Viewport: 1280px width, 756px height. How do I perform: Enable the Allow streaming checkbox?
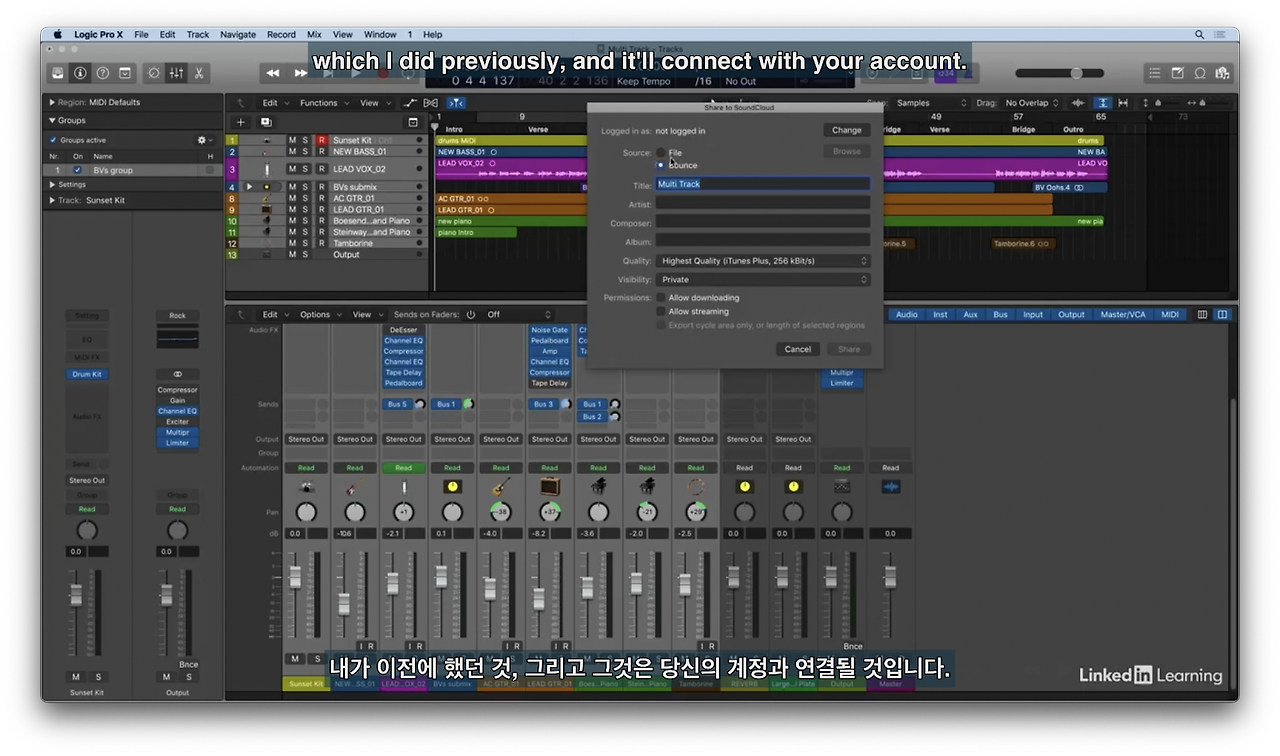click(660, 311)
